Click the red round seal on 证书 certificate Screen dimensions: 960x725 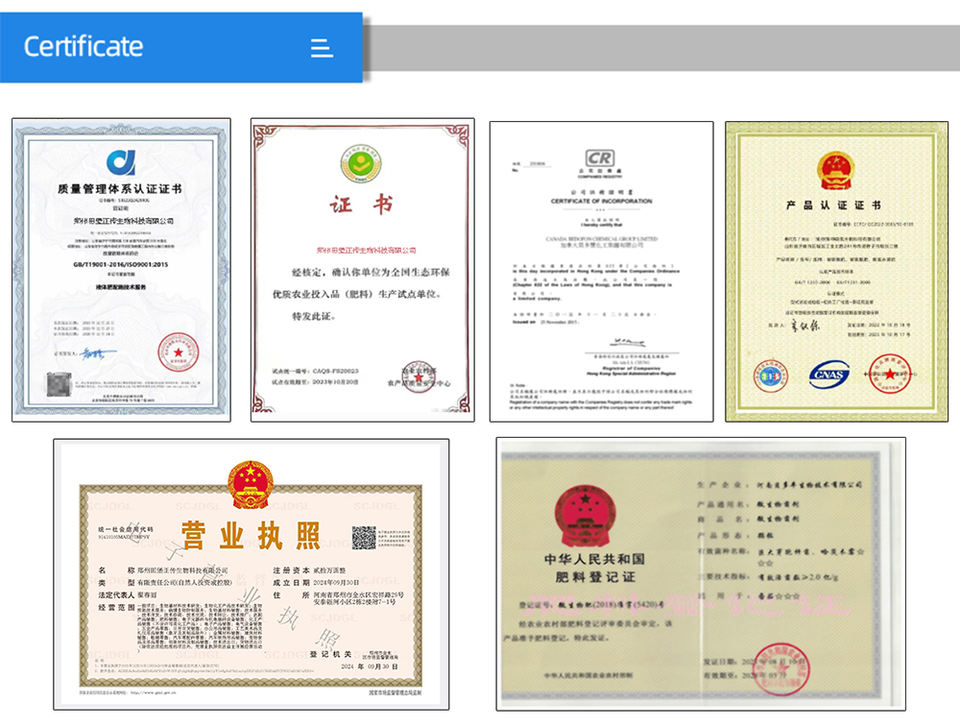pos(418,377)
